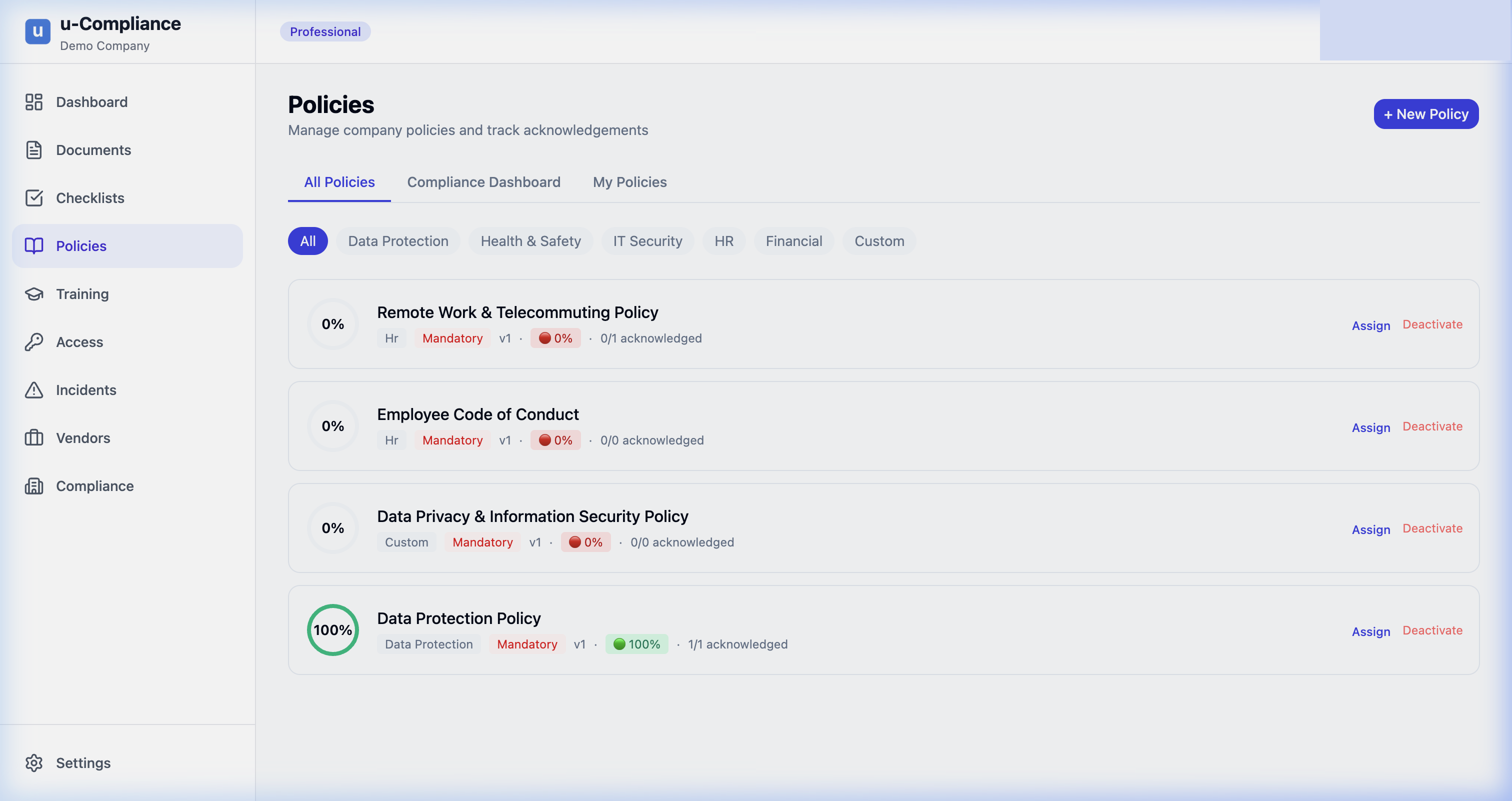This screenshot has width=1512, height=801.
Task: Click the New Policy button
Action: click(x=1425, y=114)
